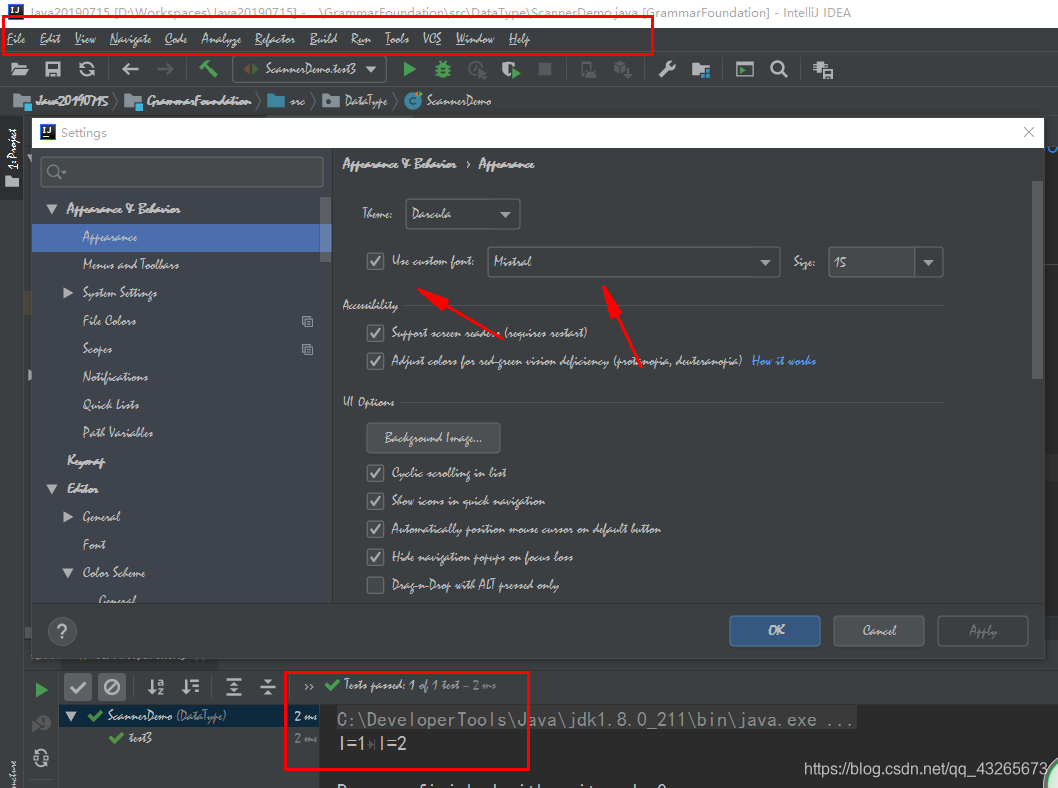
Task: Click the OK button in Settings
Action: pos(775,631)
